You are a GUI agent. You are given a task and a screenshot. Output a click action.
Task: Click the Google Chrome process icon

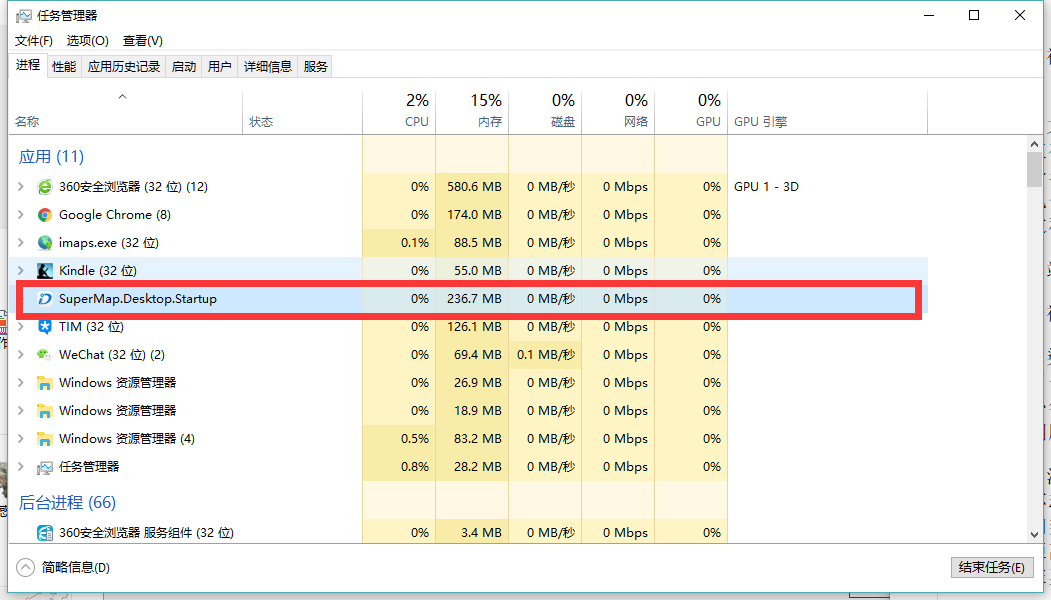[45, 215]
